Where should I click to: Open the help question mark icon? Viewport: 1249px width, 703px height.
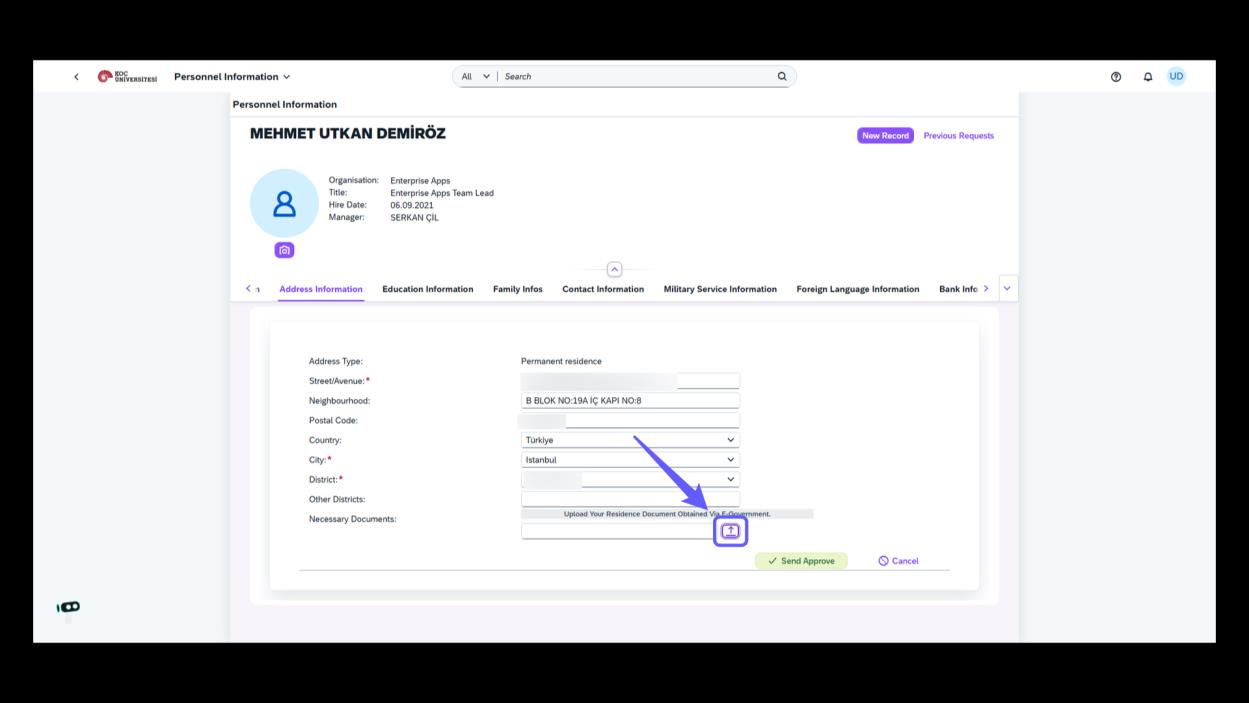1116,77
